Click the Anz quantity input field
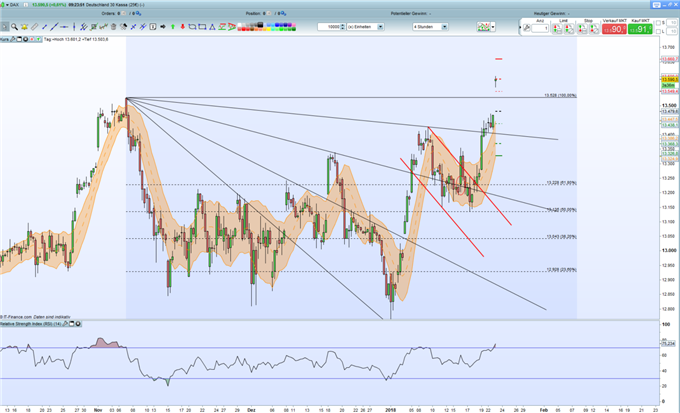Screen dimensions: 680x413 point(540,28)
